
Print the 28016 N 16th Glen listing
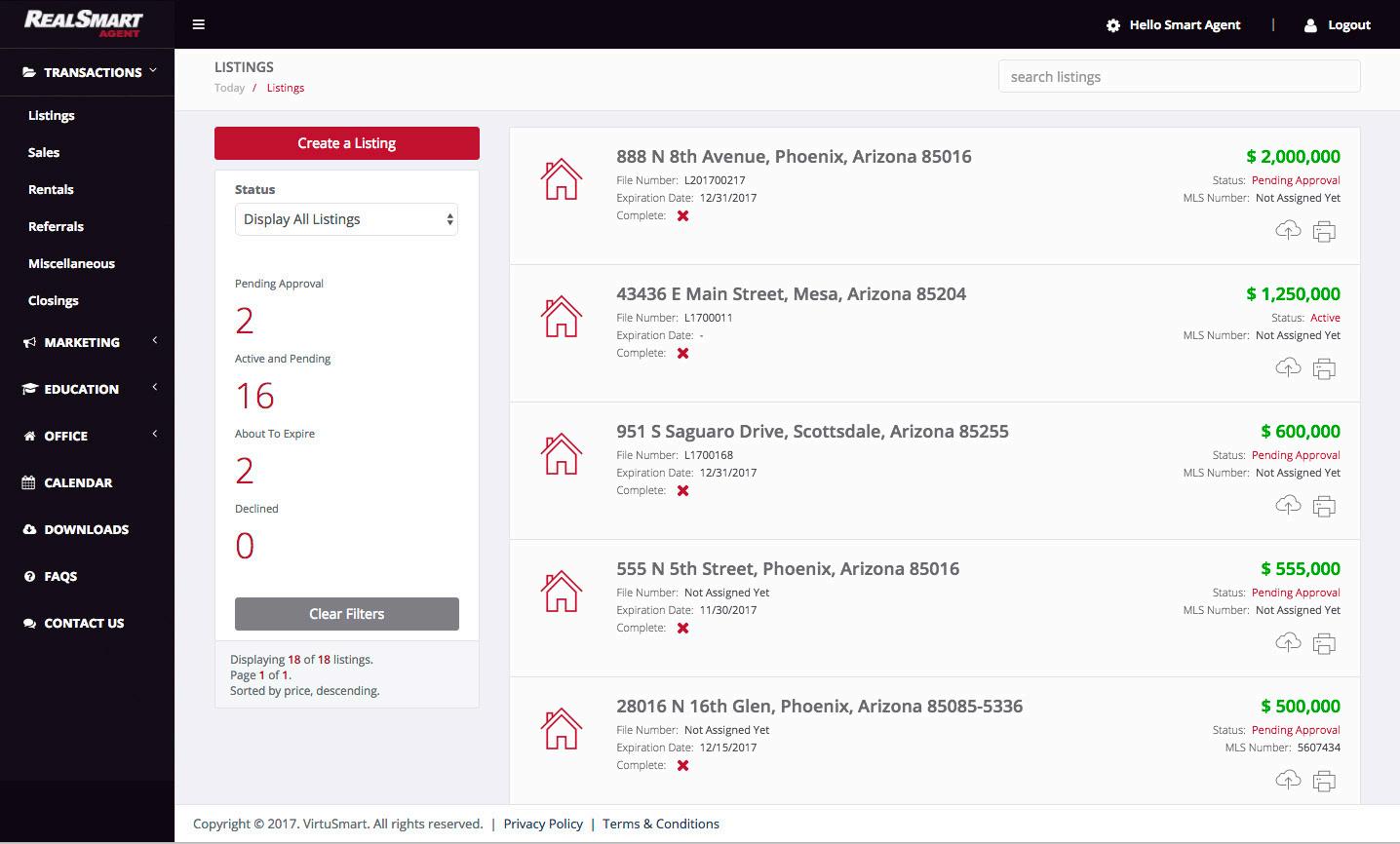point(1324,781)
